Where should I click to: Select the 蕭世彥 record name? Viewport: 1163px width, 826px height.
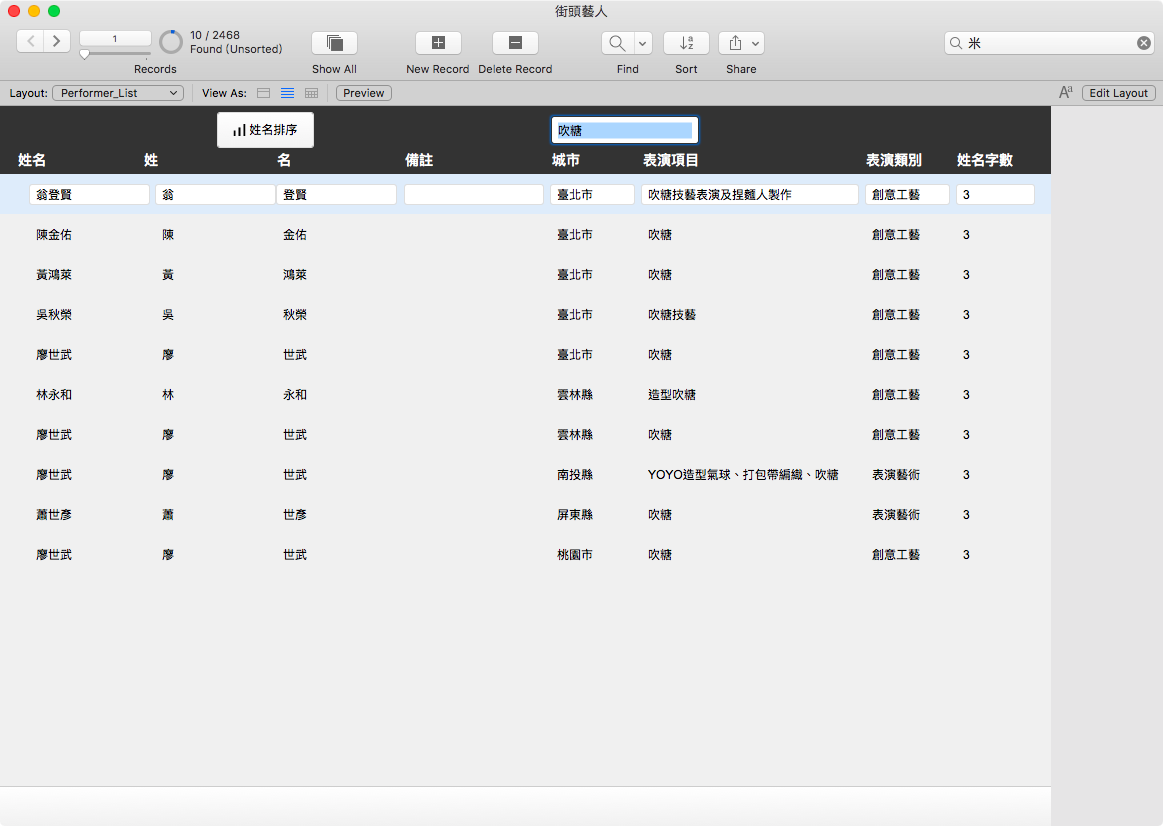coord(54,515)
